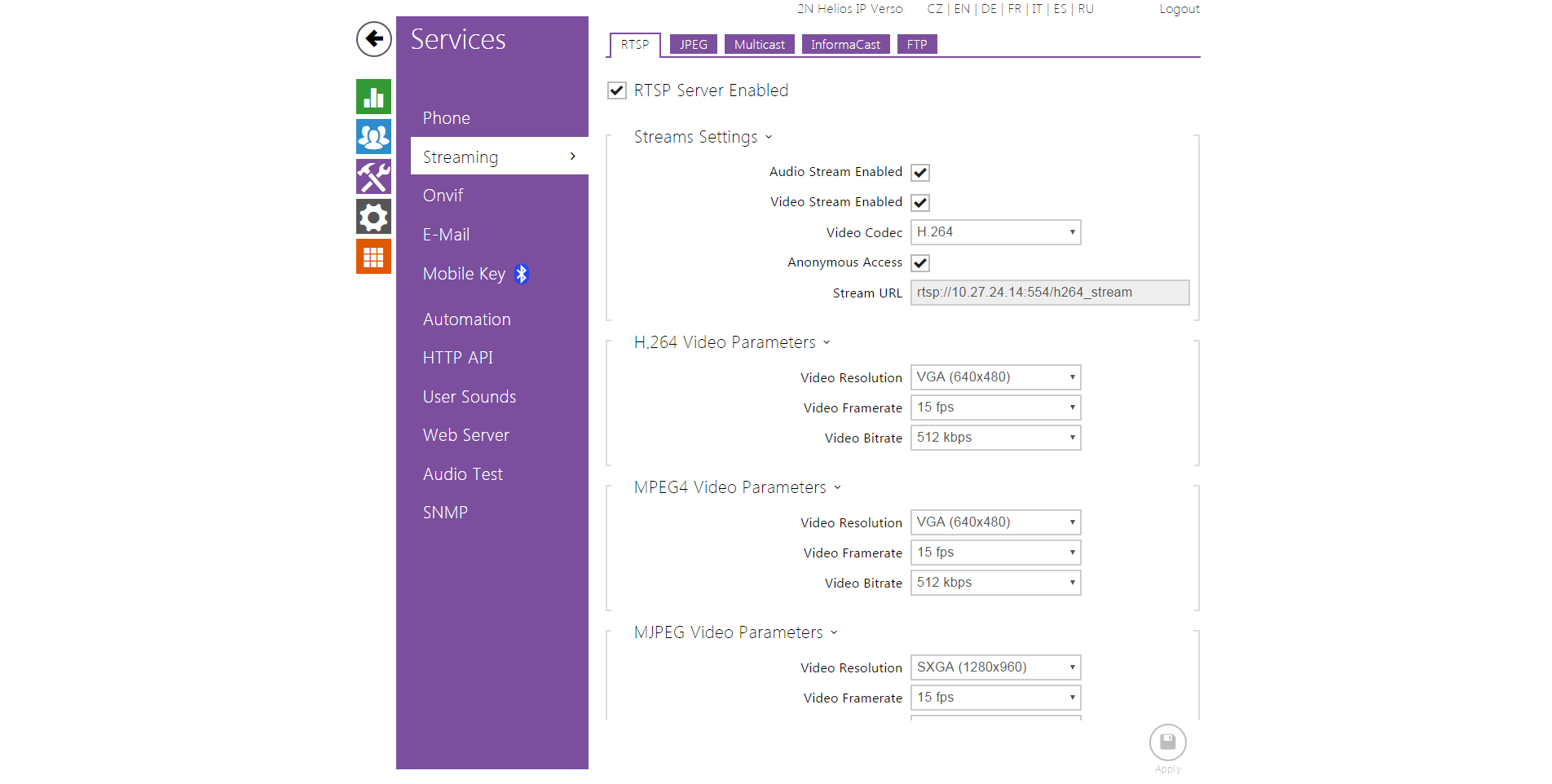Open the H.264 Video Resolution dropdown
This screenshot has height=784, width=1552.
[995, 377]
